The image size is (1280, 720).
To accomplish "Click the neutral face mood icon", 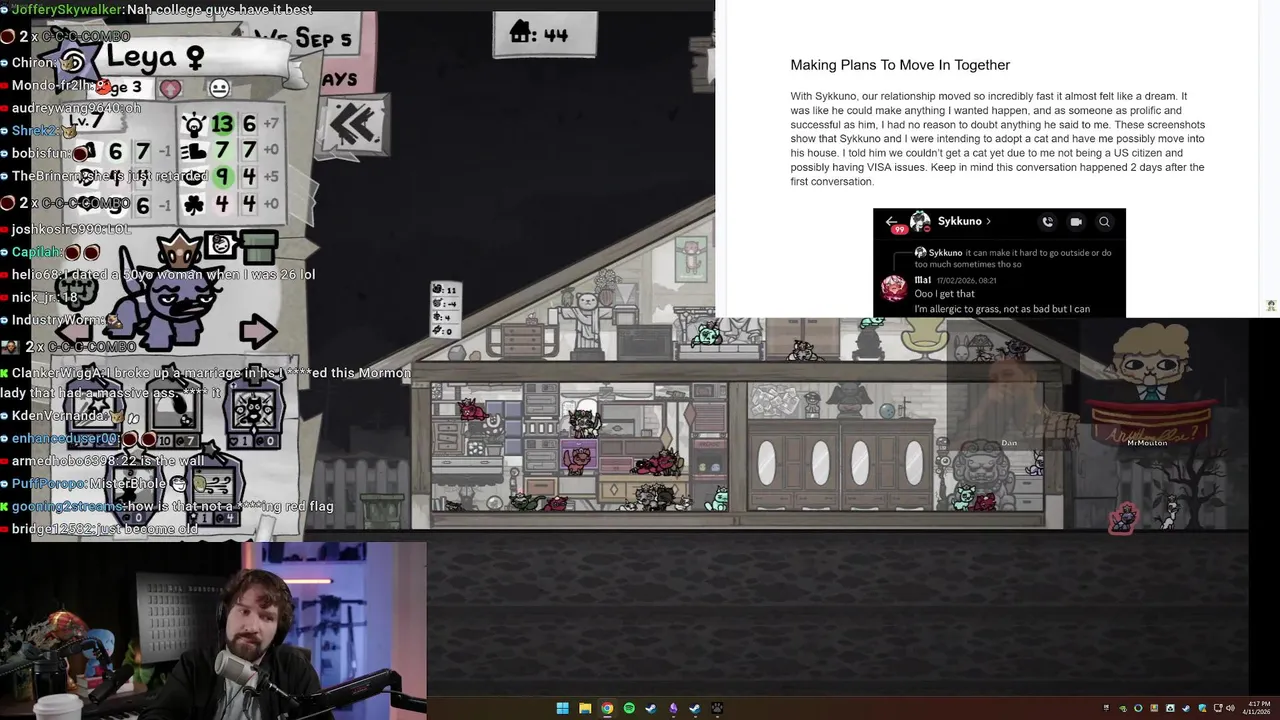I will (219, 88).
